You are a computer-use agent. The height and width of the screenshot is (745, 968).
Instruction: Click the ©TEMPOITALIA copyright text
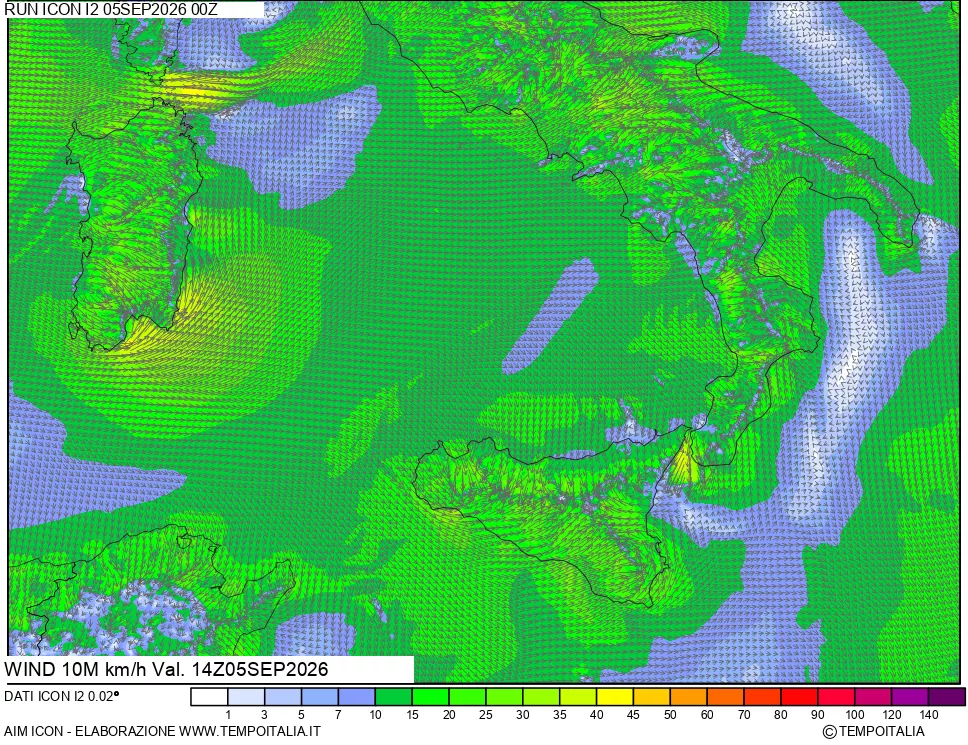coord(873,732)
